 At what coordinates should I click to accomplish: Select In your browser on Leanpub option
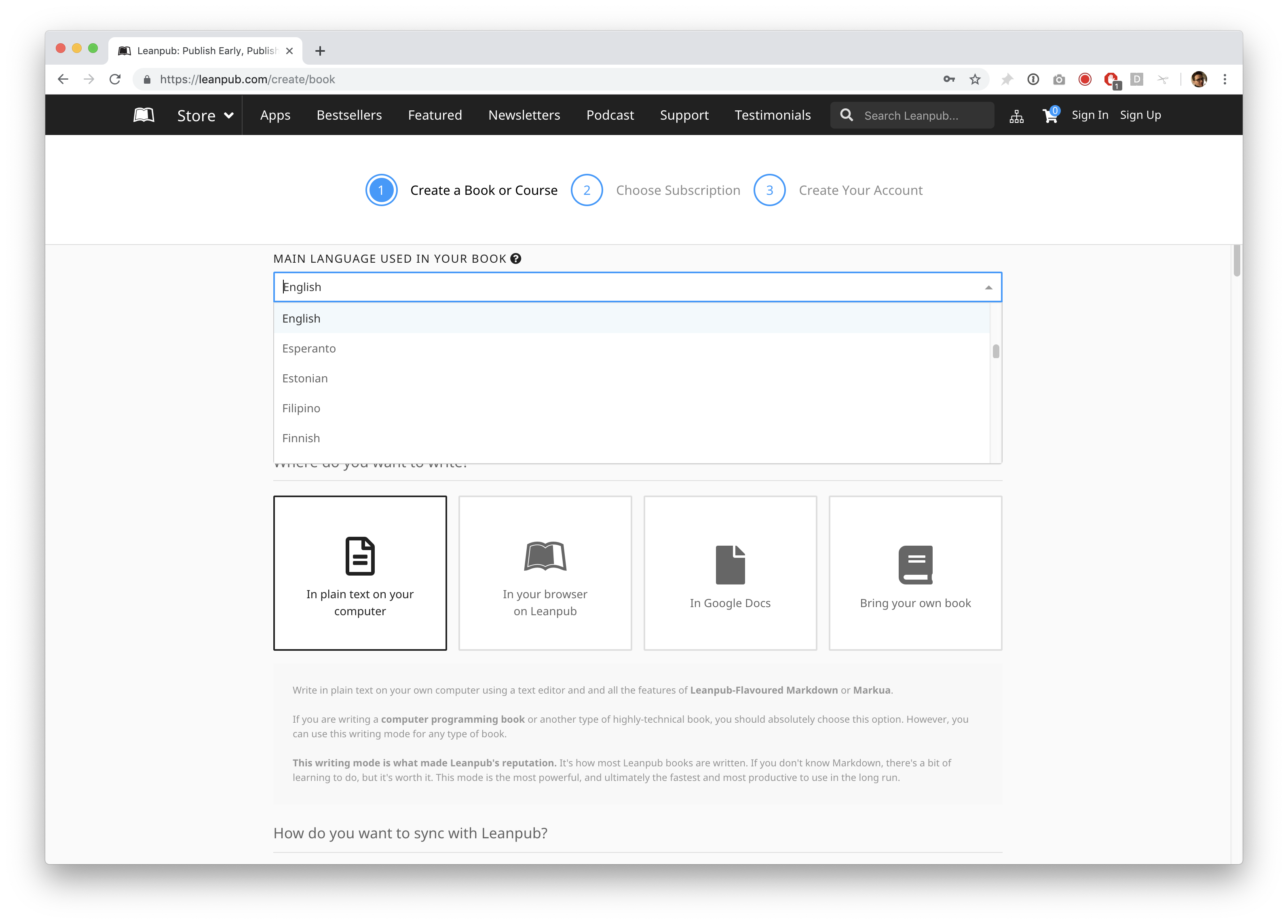(x=545, y=573)
